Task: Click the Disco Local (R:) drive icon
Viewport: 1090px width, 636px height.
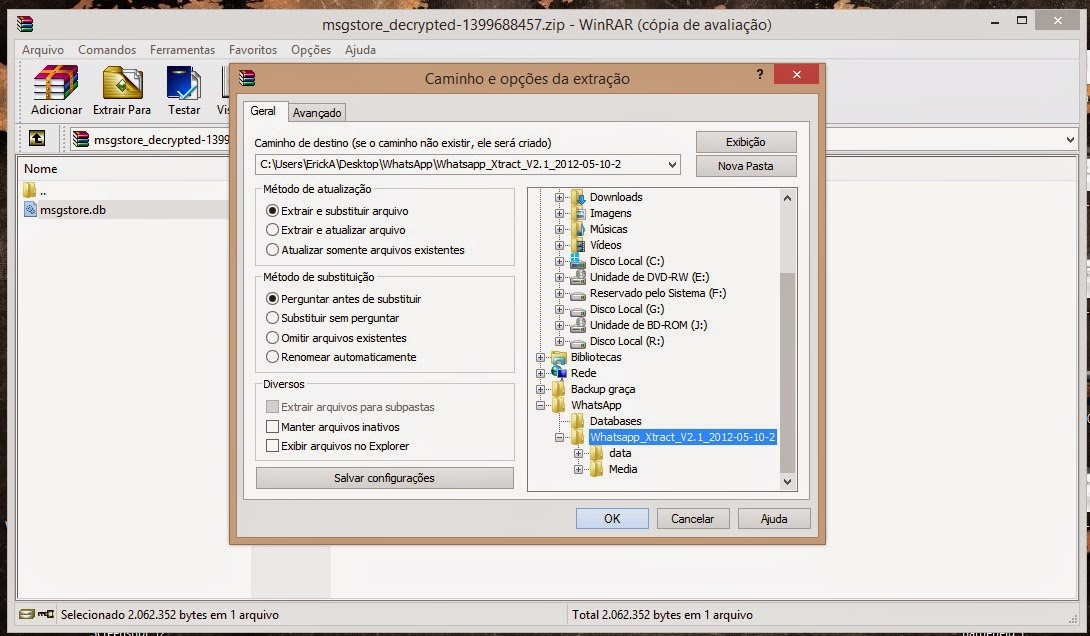Action: 578,341
